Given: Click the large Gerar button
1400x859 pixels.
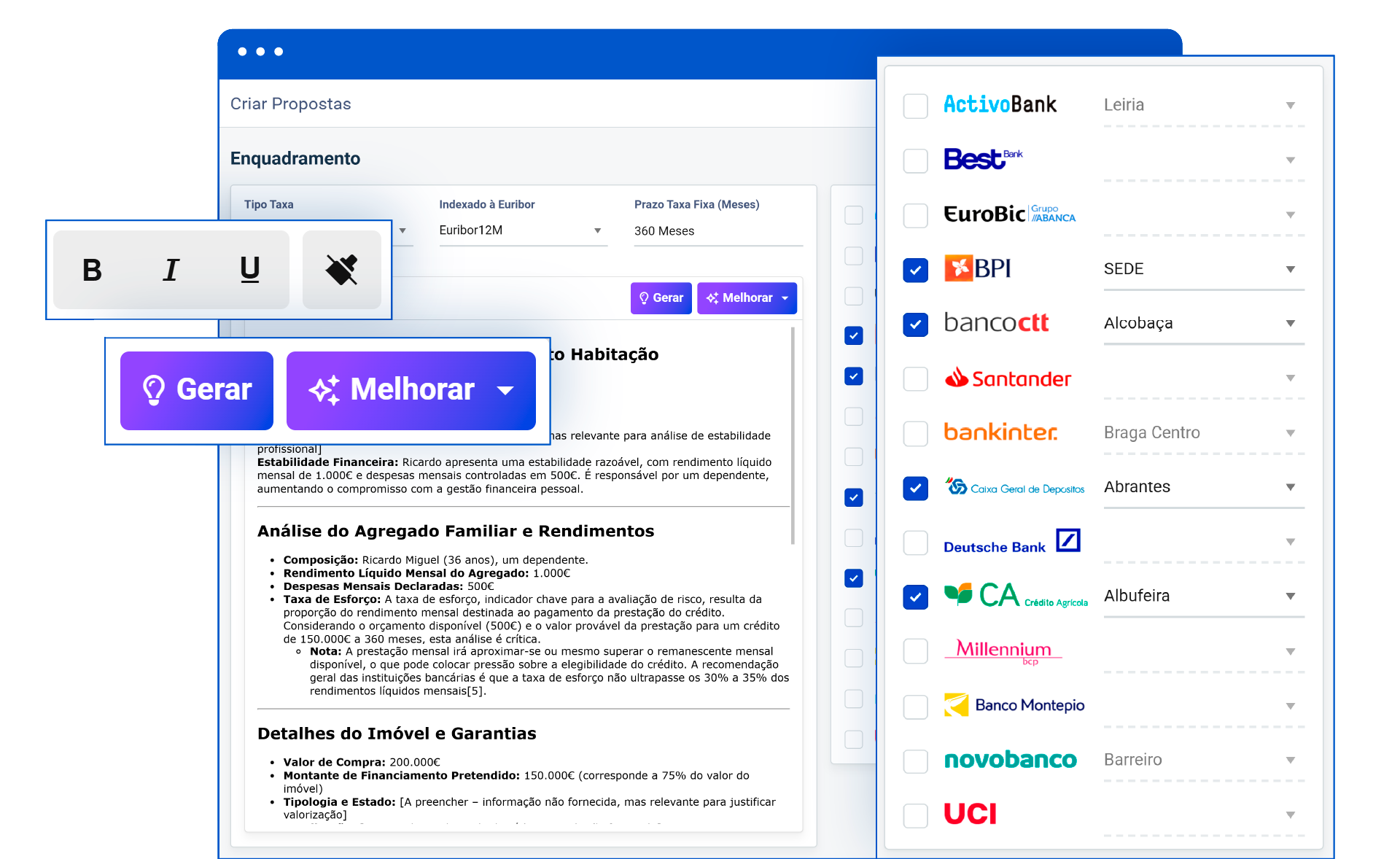Looking at the screenshot, I should 197,390.
